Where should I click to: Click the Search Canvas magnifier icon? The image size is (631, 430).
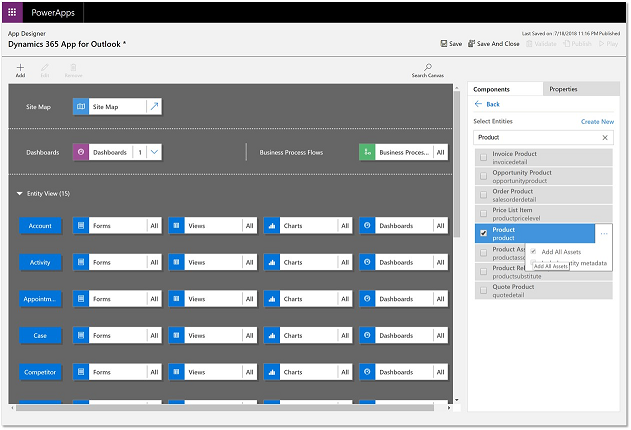coord(428,67)
